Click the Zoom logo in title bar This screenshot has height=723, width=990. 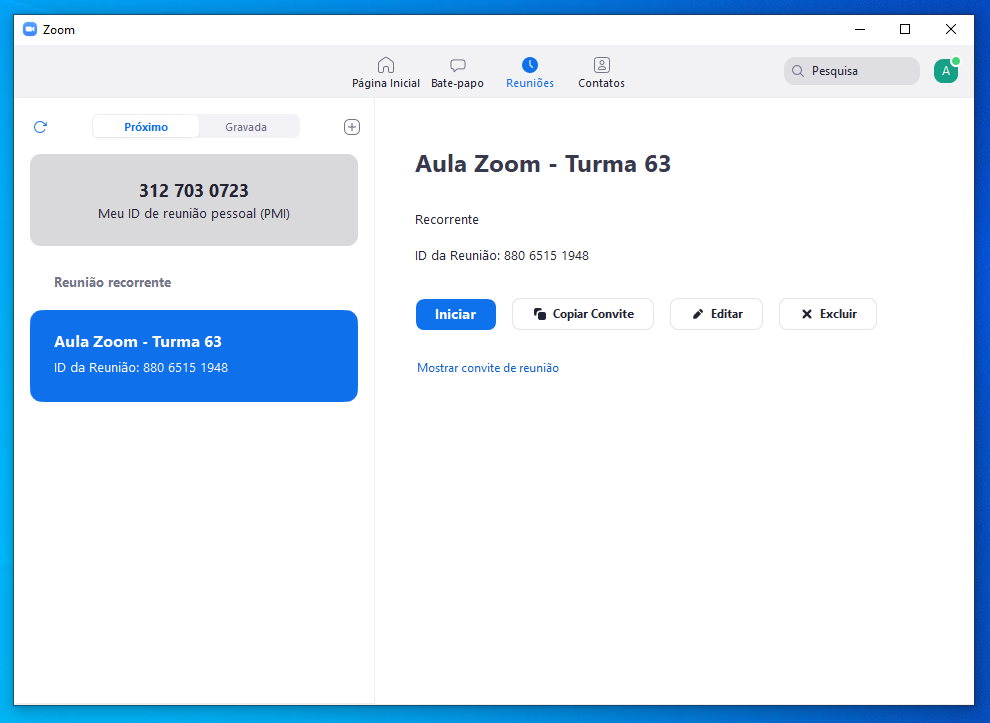click(x=30, y=29)
